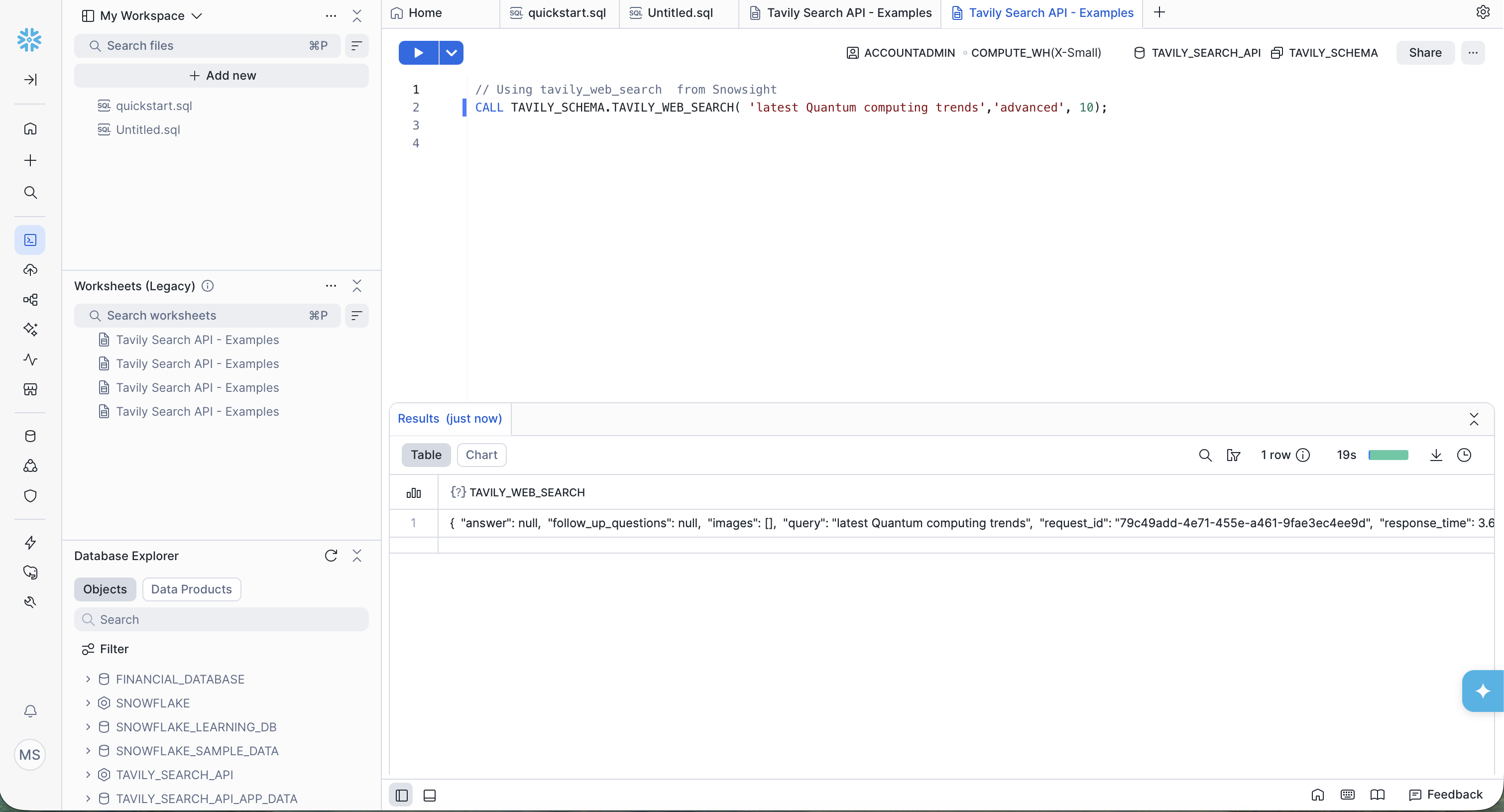Click the search results magnifier icon
Viewport: 1504px width, 812px height.
click(x=1205, y=456)
